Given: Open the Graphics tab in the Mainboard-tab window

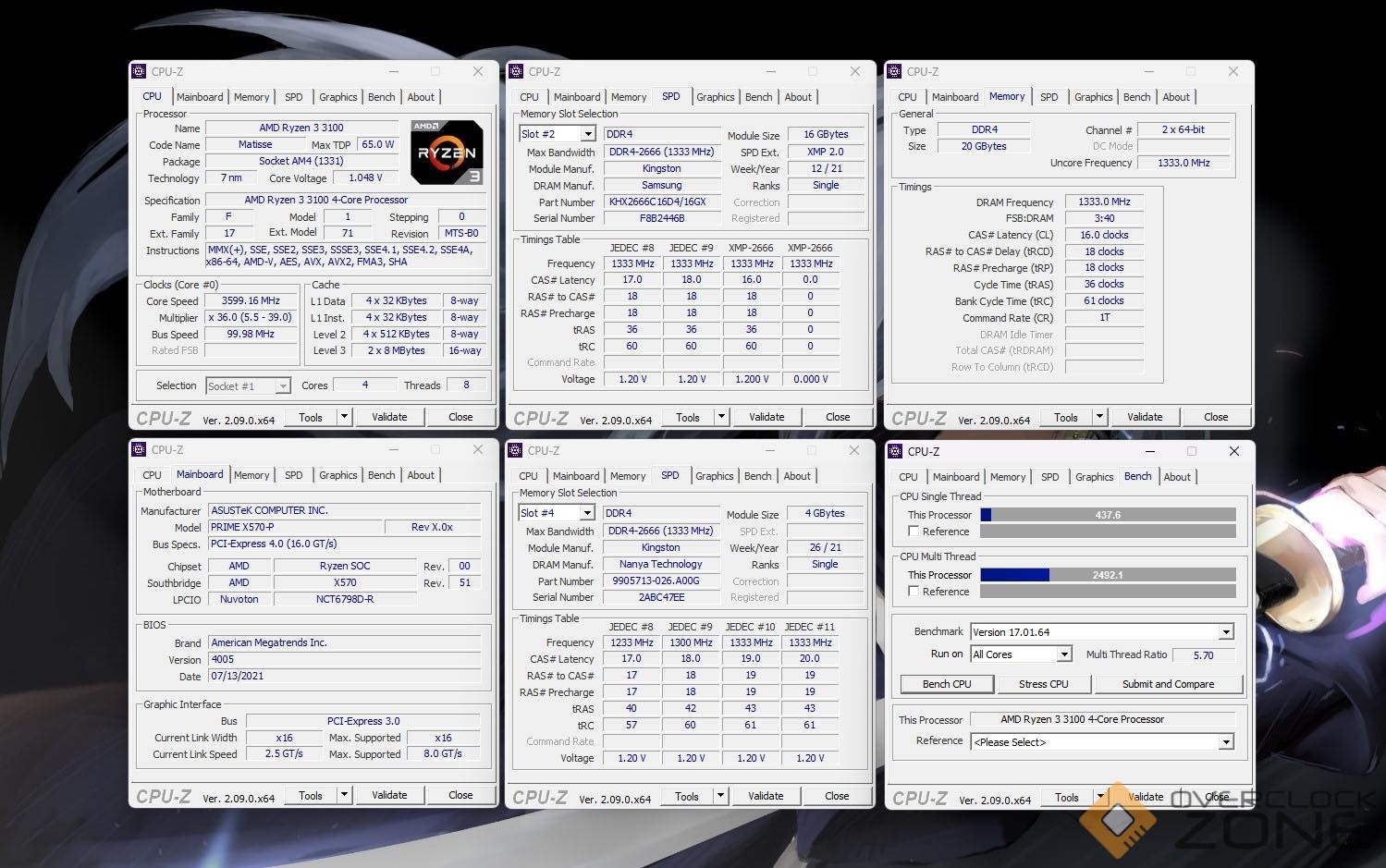Looking at the screenshot, I should pyautogui.click(x=338, y=475).
